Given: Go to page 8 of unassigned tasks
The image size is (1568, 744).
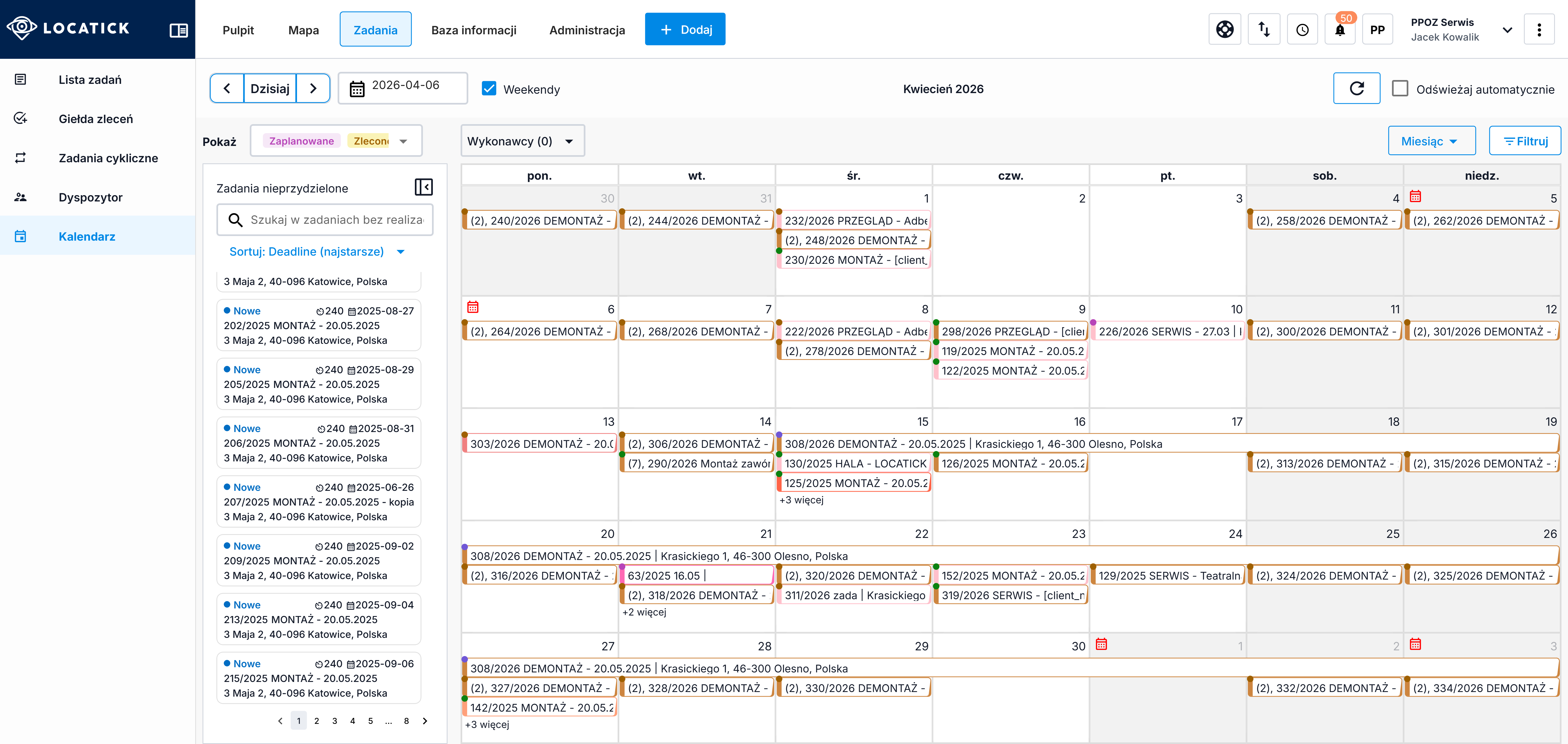Looking at the screenshot, I should pos(407,721).
